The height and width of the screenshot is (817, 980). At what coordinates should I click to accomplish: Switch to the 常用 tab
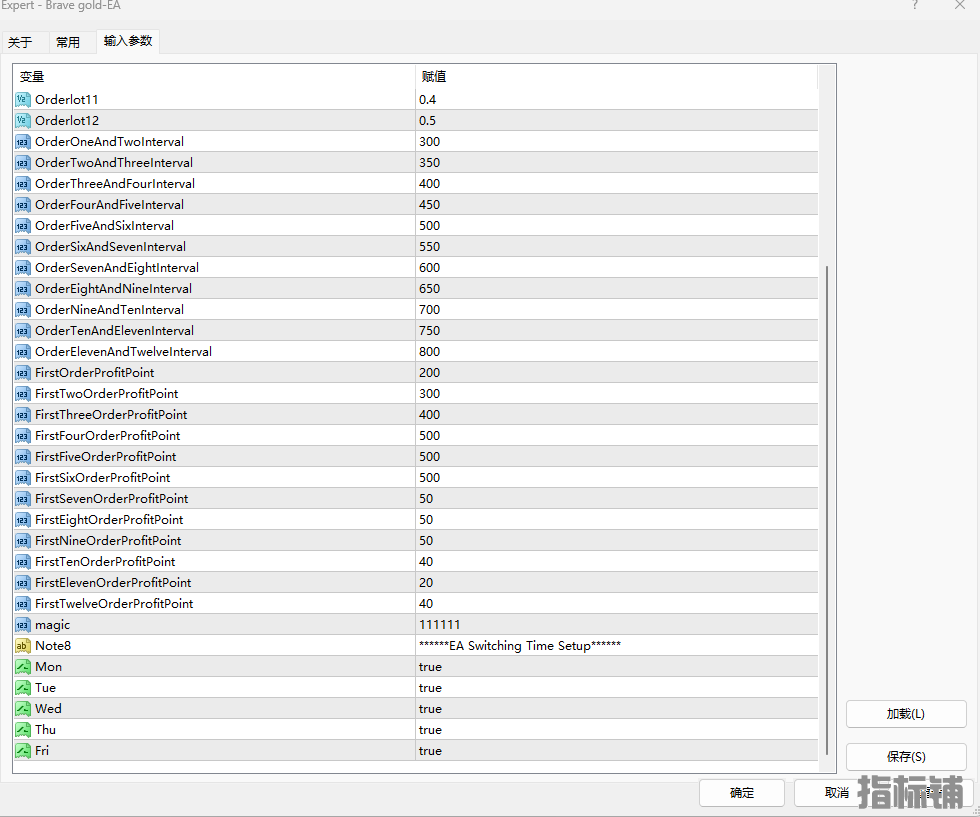68,42
